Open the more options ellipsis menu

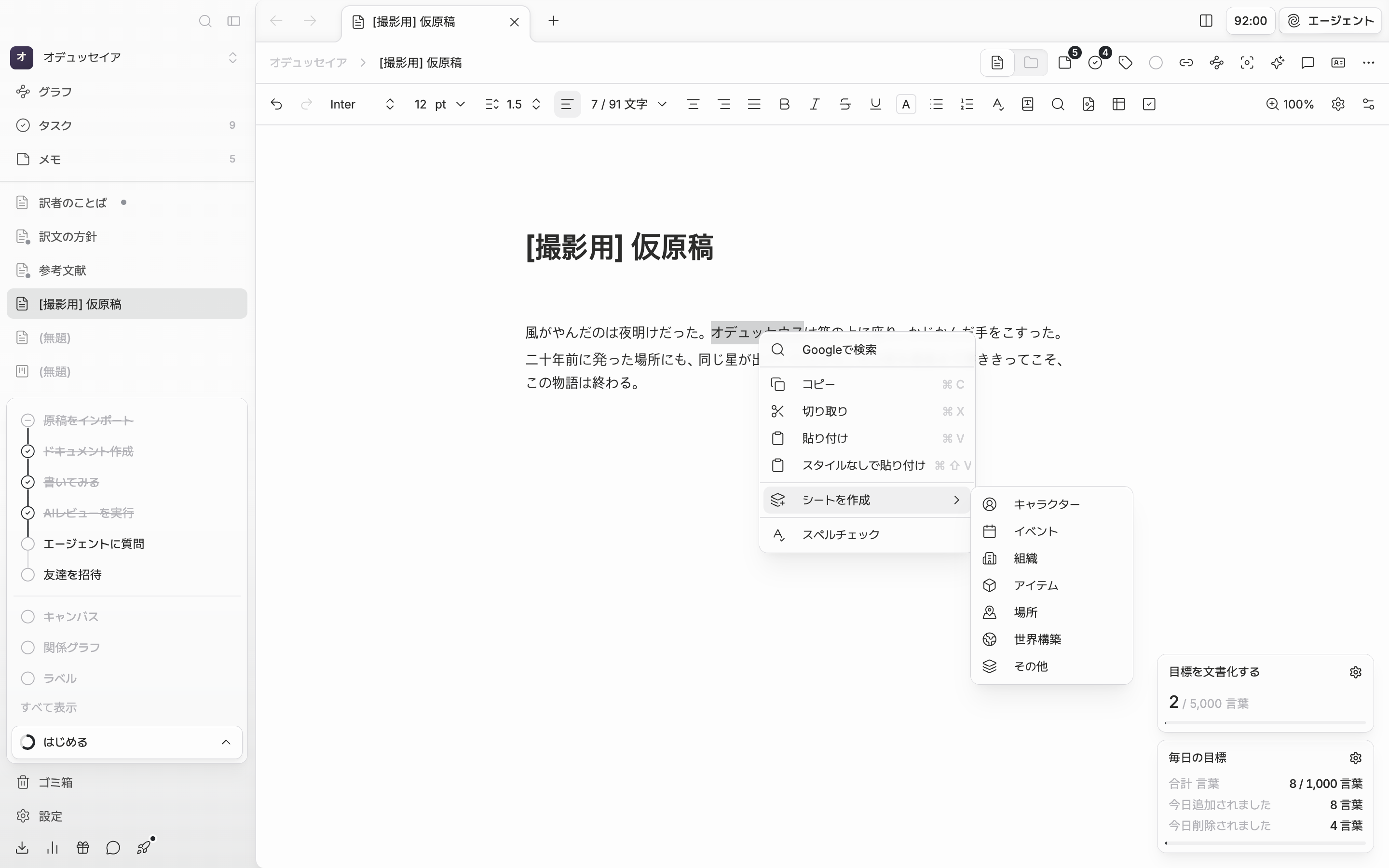[x=1368, y=63]
